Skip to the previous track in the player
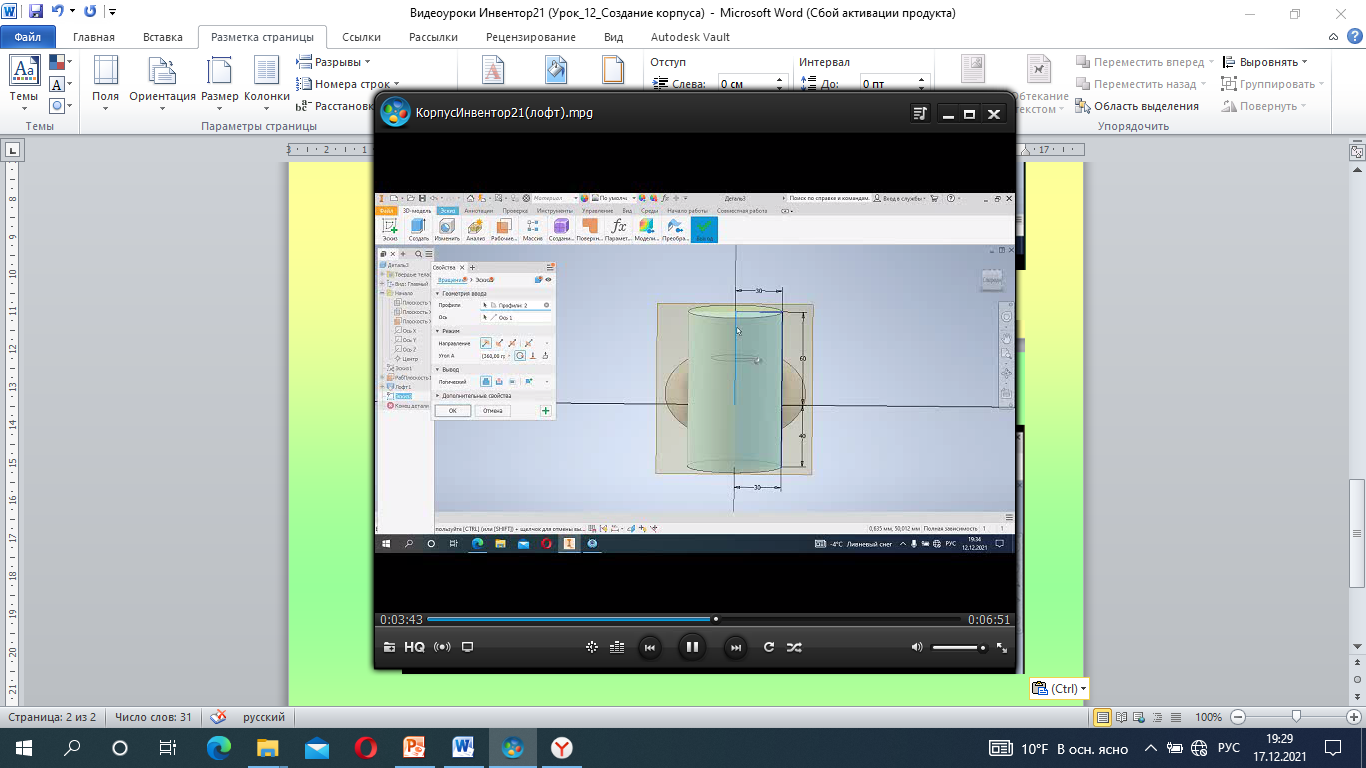 point(649,647)
